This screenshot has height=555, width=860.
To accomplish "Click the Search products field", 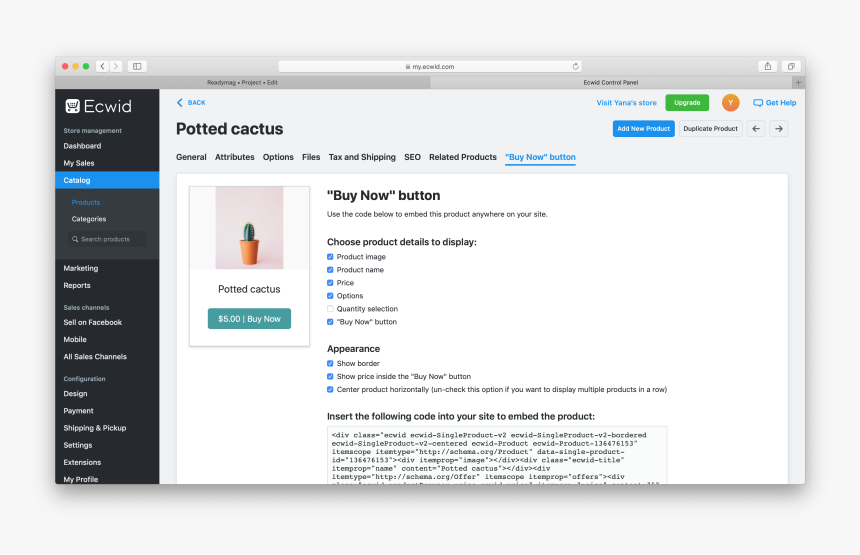I will pyautogui.click(x=107, y=239).
